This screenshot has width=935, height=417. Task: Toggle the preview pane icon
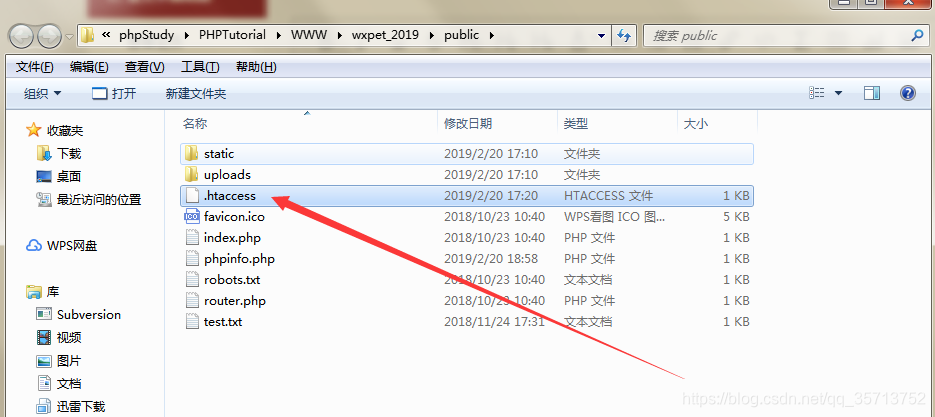click(x=872, y=93)
